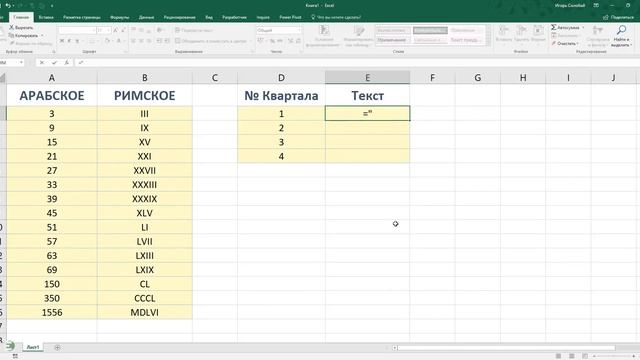Switch to the Вставка ribbon tab

click(x=46, y=17)
